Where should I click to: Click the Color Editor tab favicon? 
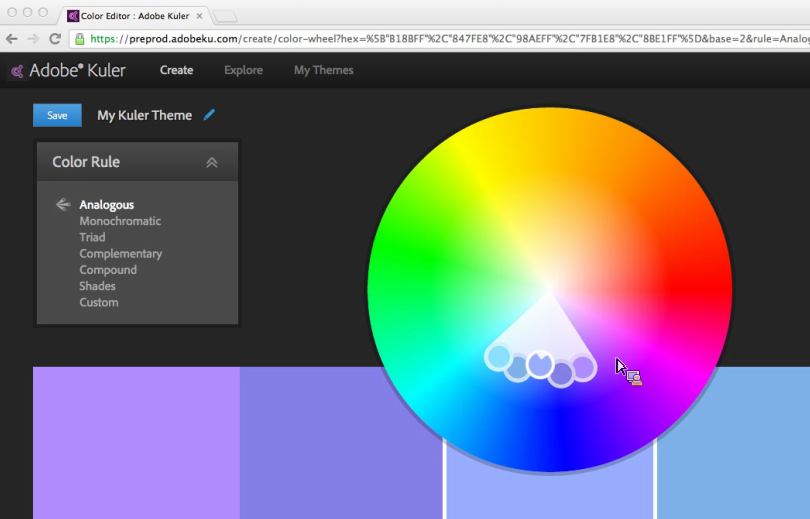73,16
